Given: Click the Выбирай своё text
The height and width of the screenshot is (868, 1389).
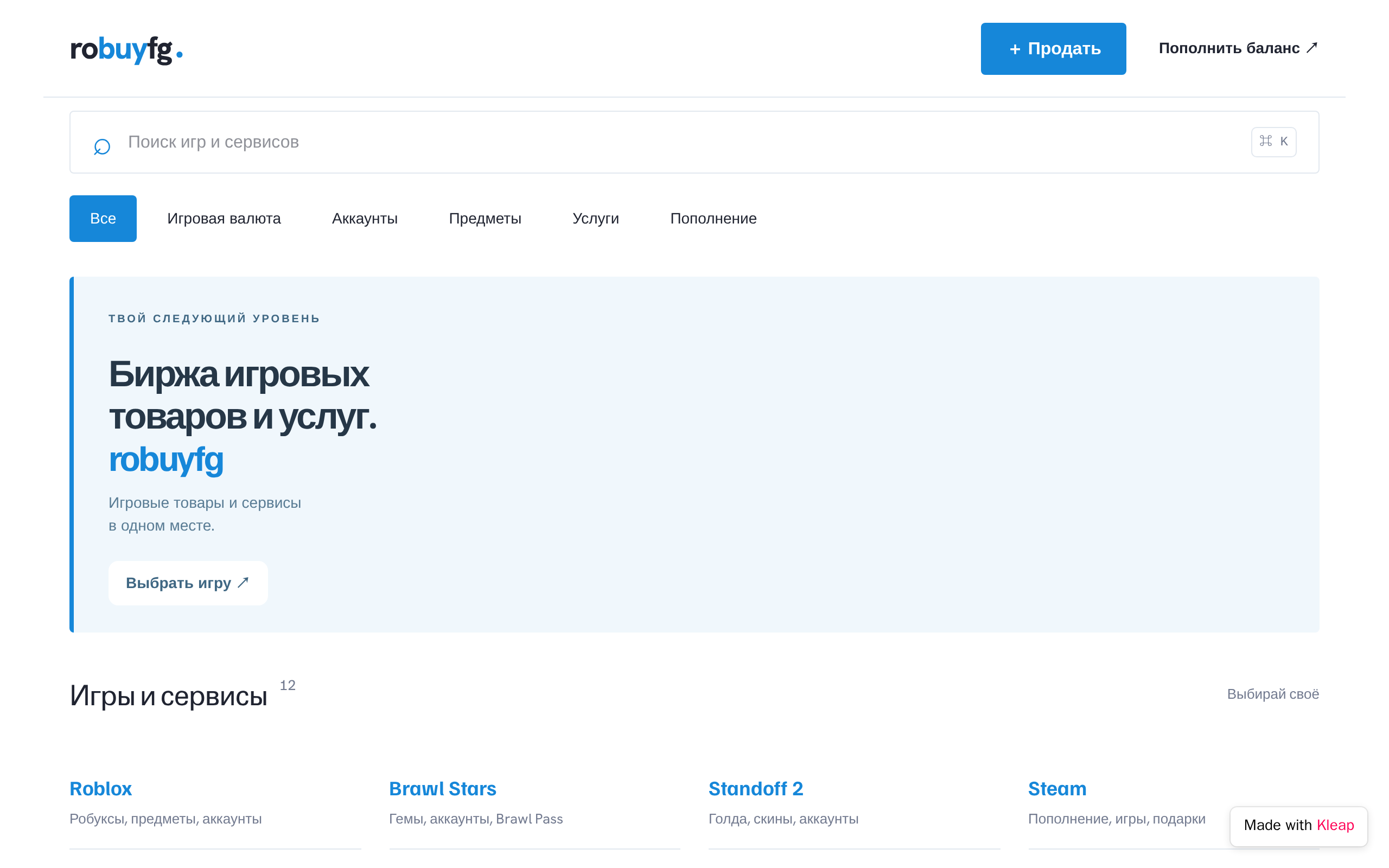Looking at the screenshot, I should 1272,694.
